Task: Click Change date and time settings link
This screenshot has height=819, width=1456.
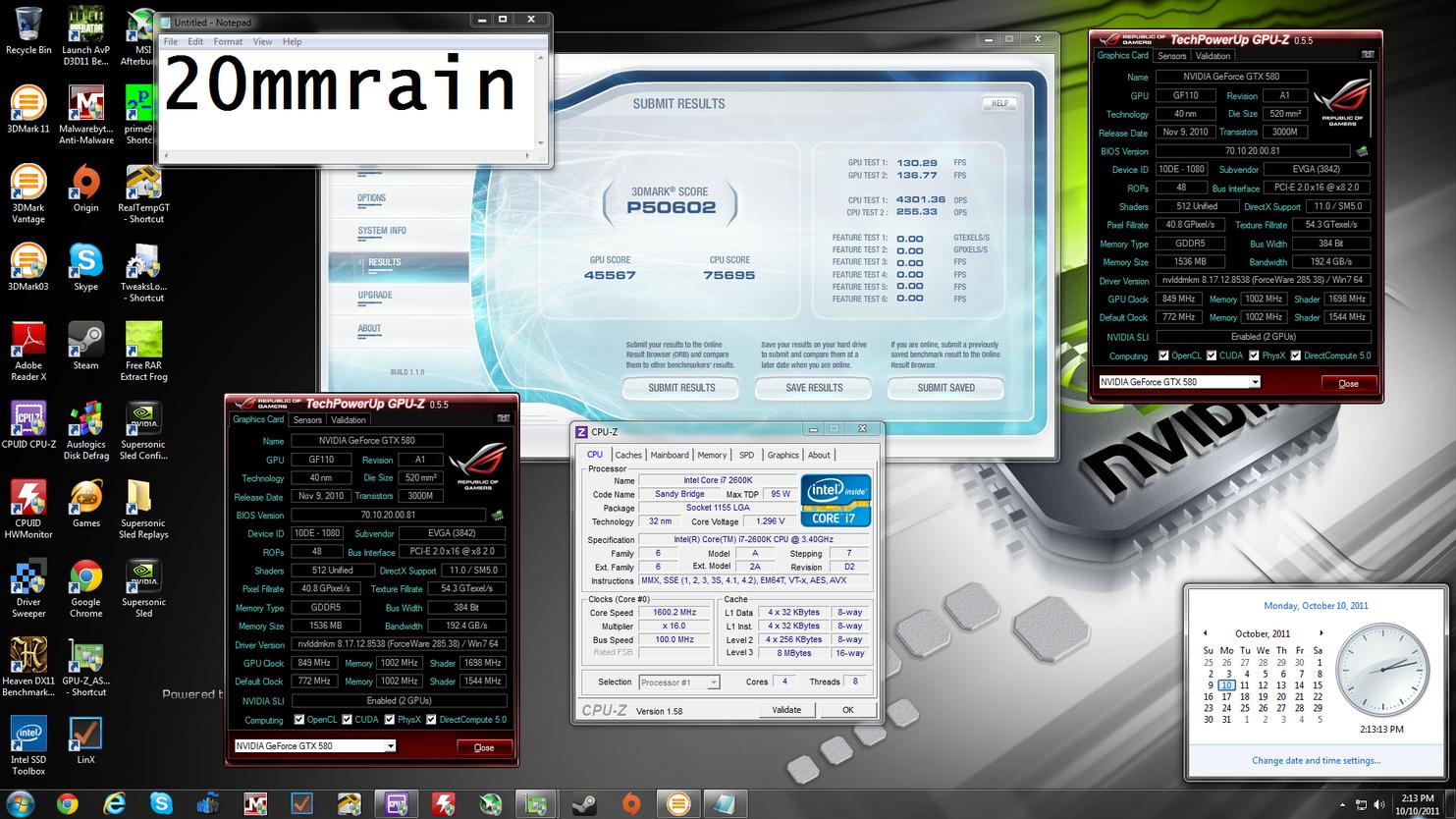Action: pos(1316,760)
